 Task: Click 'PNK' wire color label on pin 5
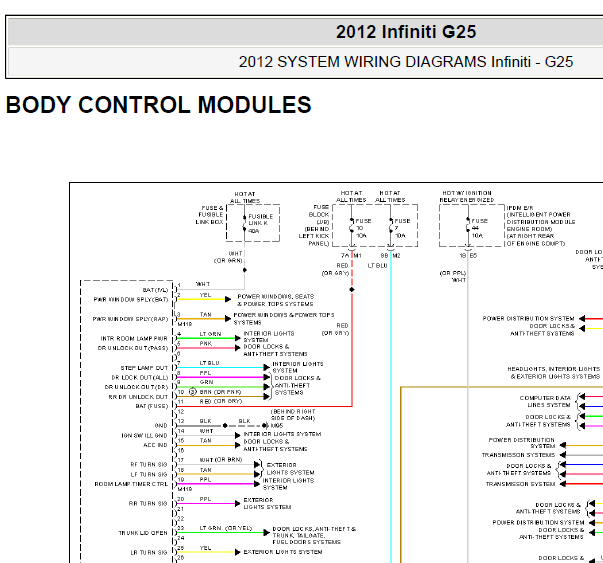click(206, 343)
